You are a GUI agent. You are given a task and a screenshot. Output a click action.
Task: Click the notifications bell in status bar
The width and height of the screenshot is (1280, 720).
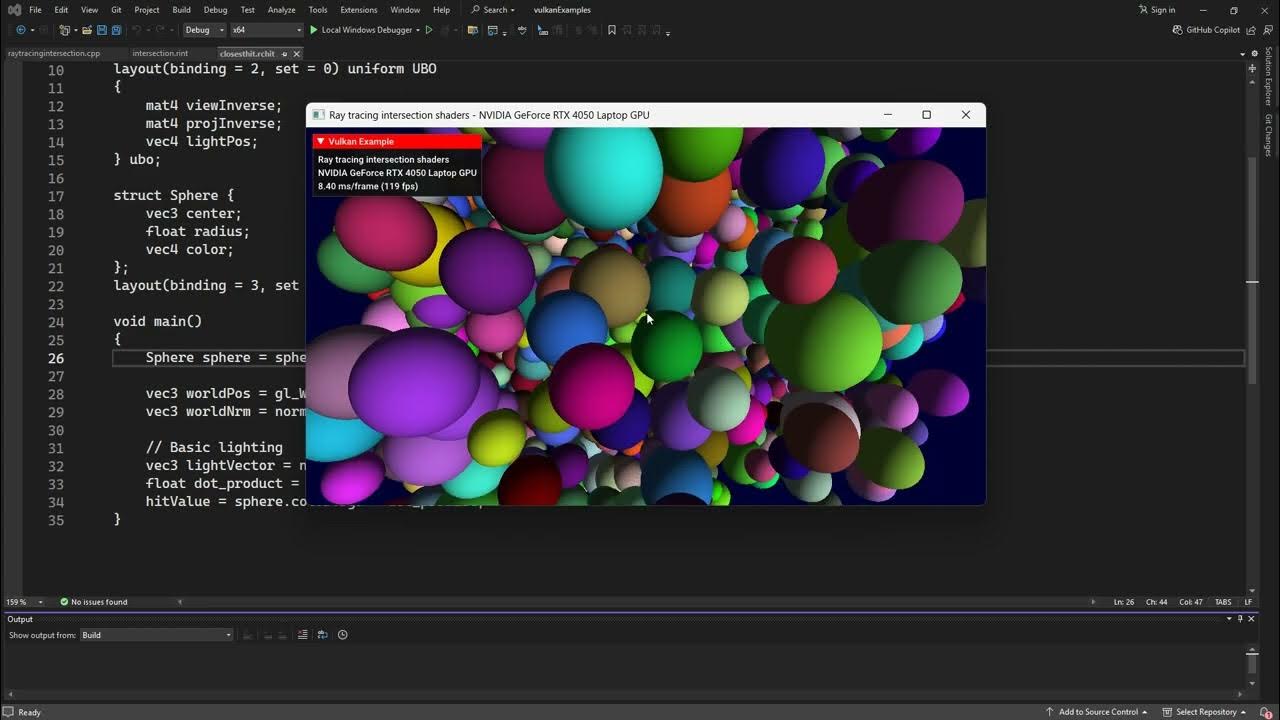(1267, 712)
